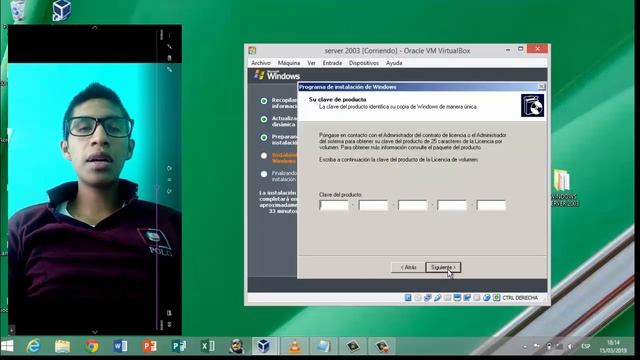Image resolution: width=640 pixels, height=360 pixels.
Task: Click the fifth product key field
Action: [x=491, y=205]
